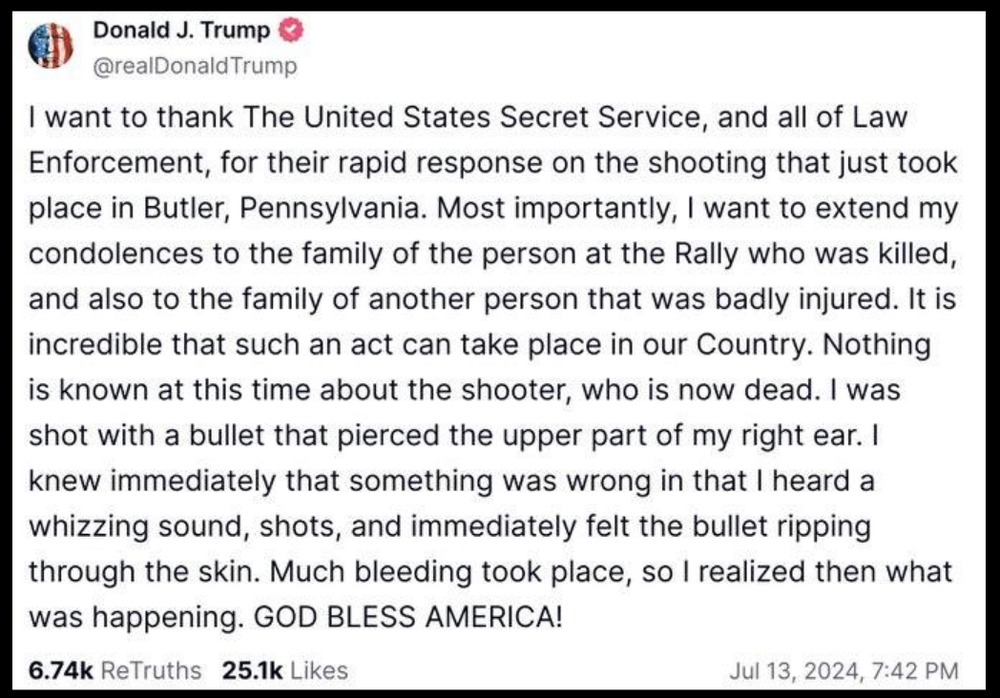
Task: Open the profile avatar picture
Action: (50, 46)
